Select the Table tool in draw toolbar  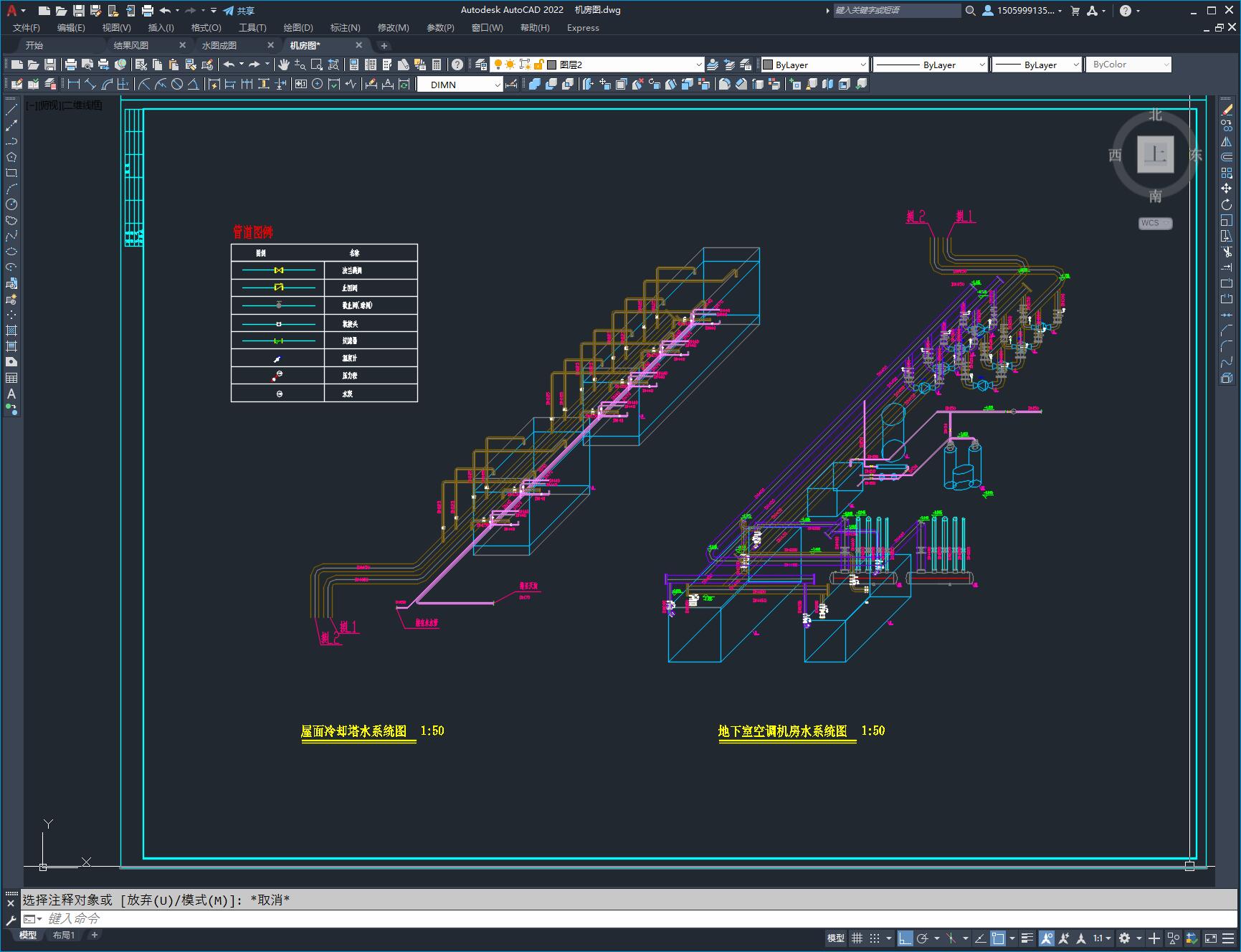coord(11,378)
